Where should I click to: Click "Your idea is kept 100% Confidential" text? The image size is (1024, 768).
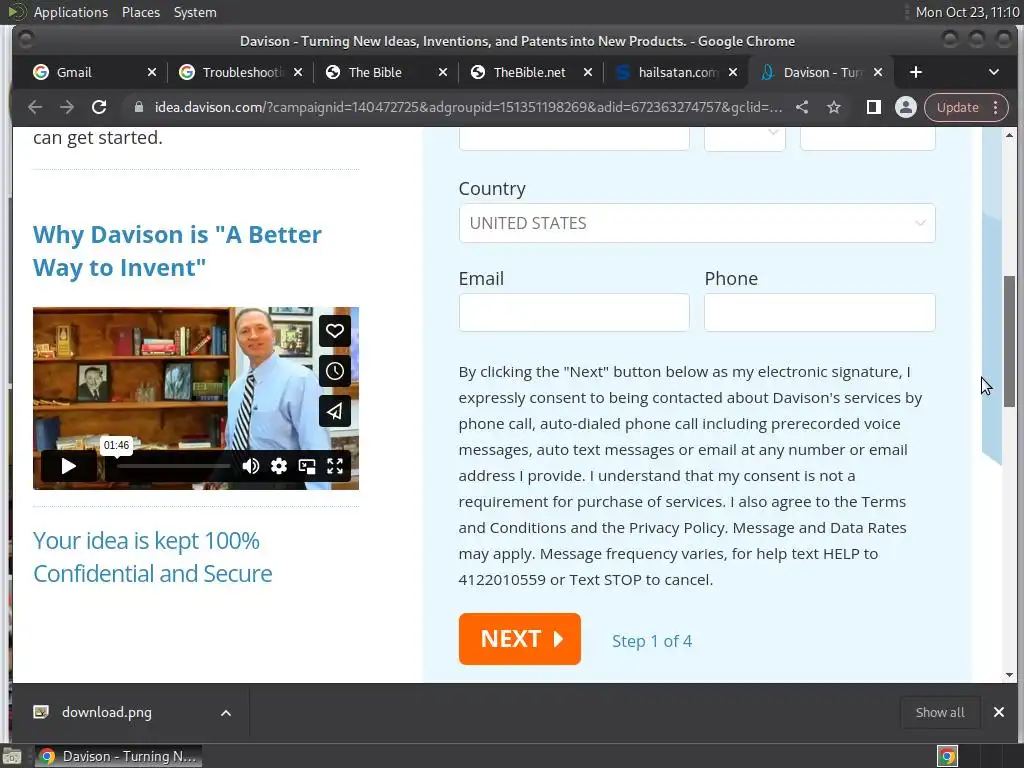[153, 557]
